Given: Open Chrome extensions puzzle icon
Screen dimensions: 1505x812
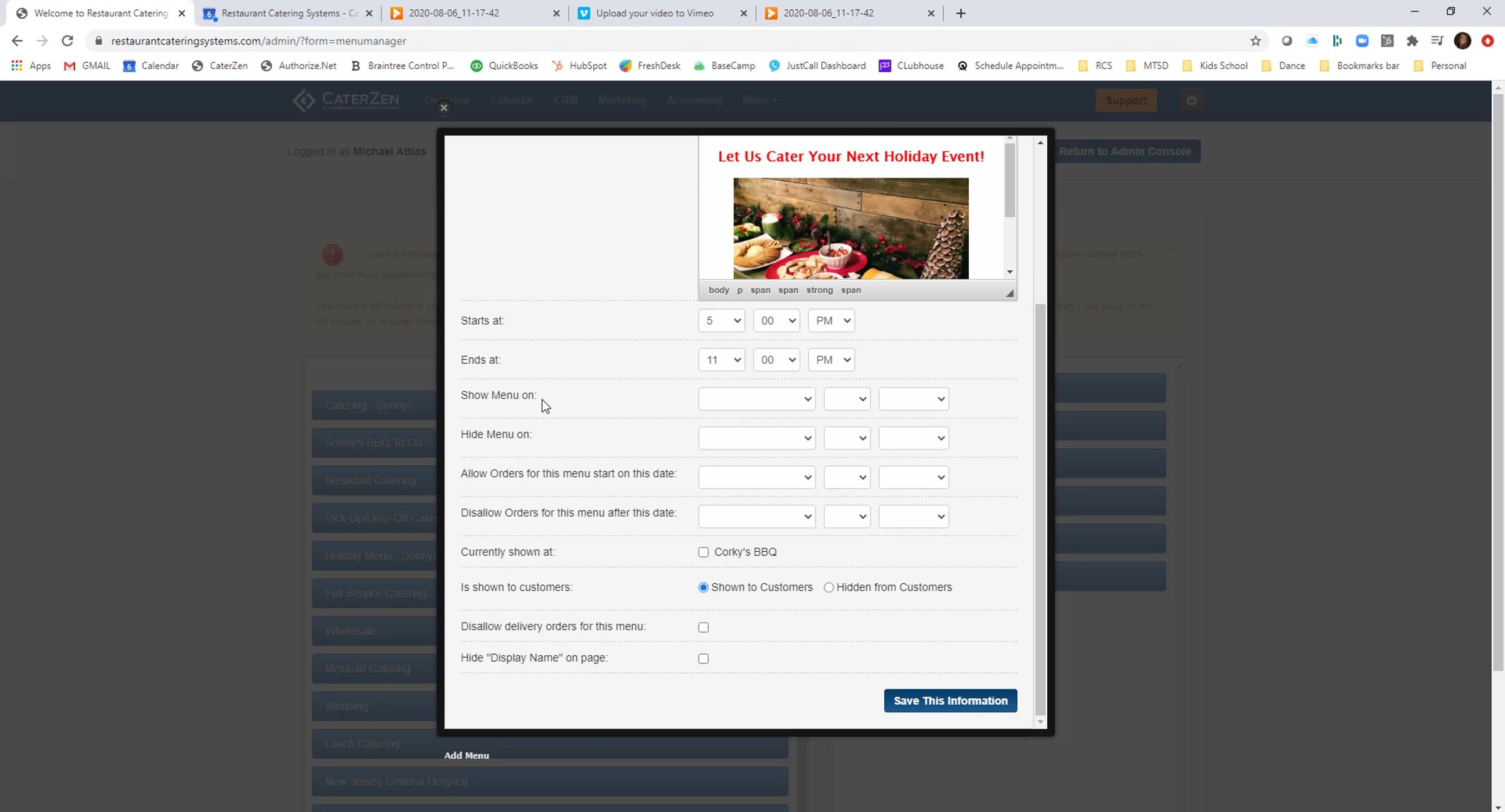Looking at the screenshot, I should (x=1412, y=41).
